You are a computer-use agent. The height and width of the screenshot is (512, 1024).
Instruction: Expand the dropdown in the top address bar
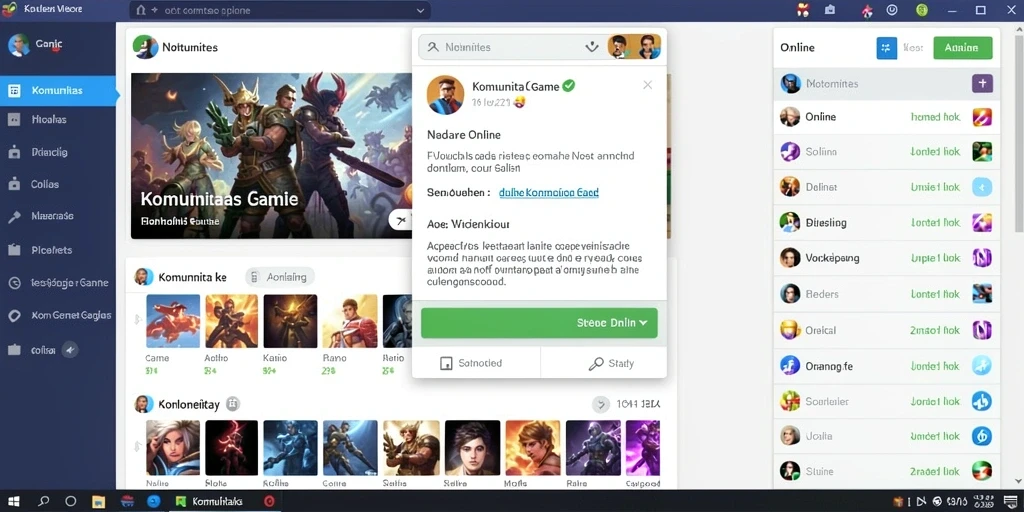coord(421,10)
